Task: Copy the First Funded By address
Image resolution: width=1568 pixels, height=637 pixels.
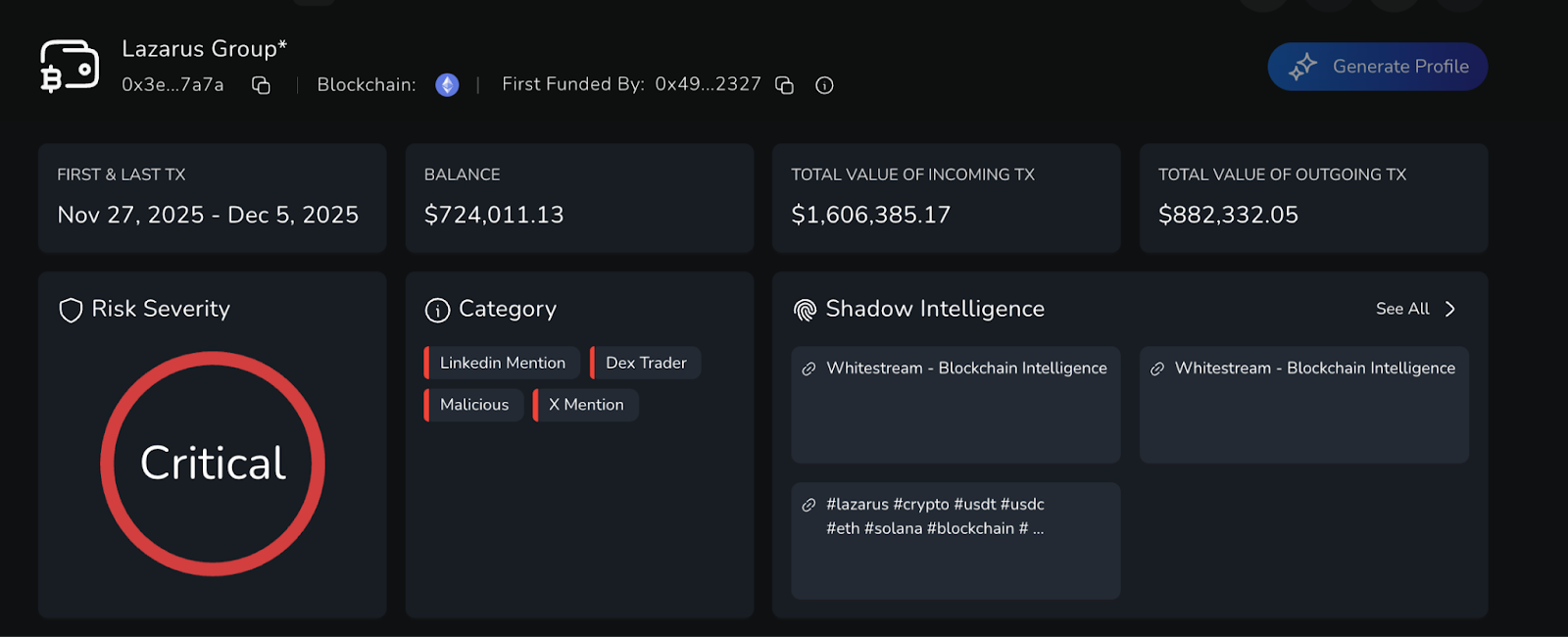Action: (x=784, y=85)
